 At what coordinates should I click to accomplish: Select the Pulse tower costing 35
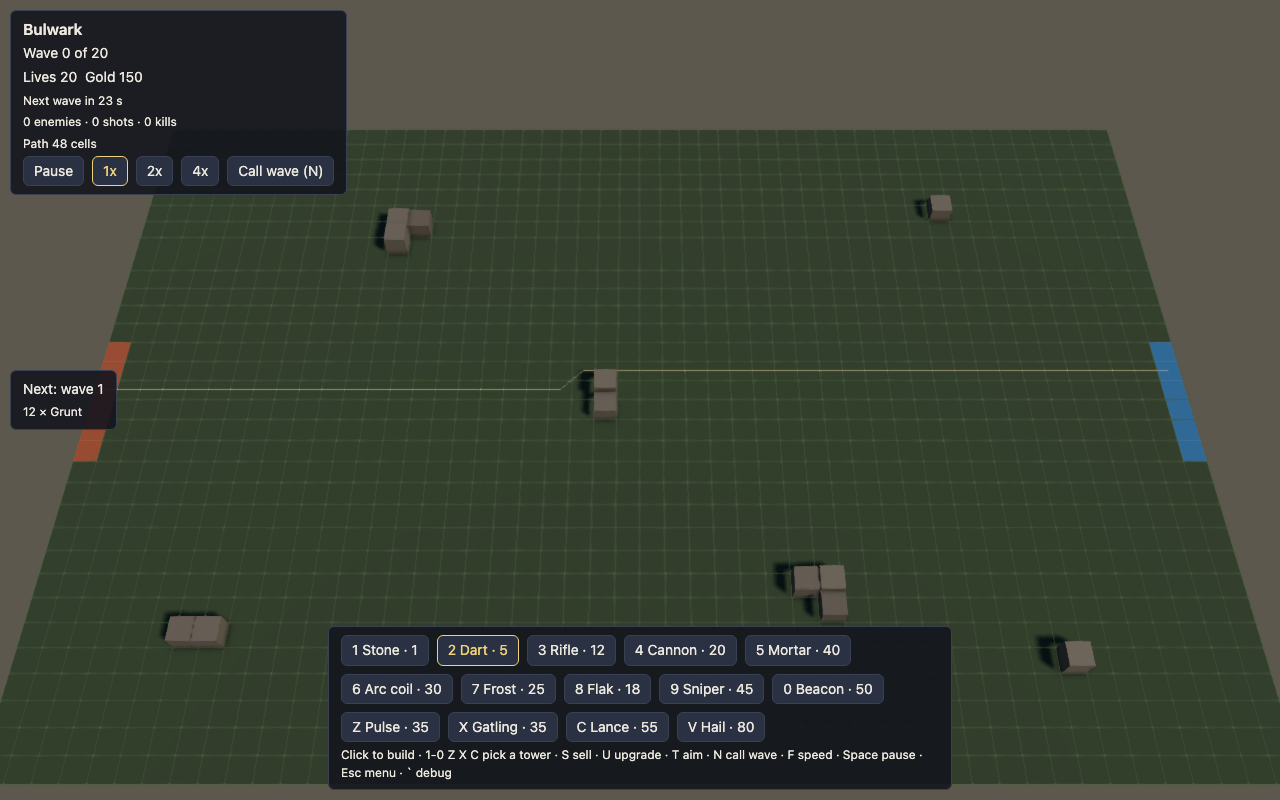pos(390,727)
